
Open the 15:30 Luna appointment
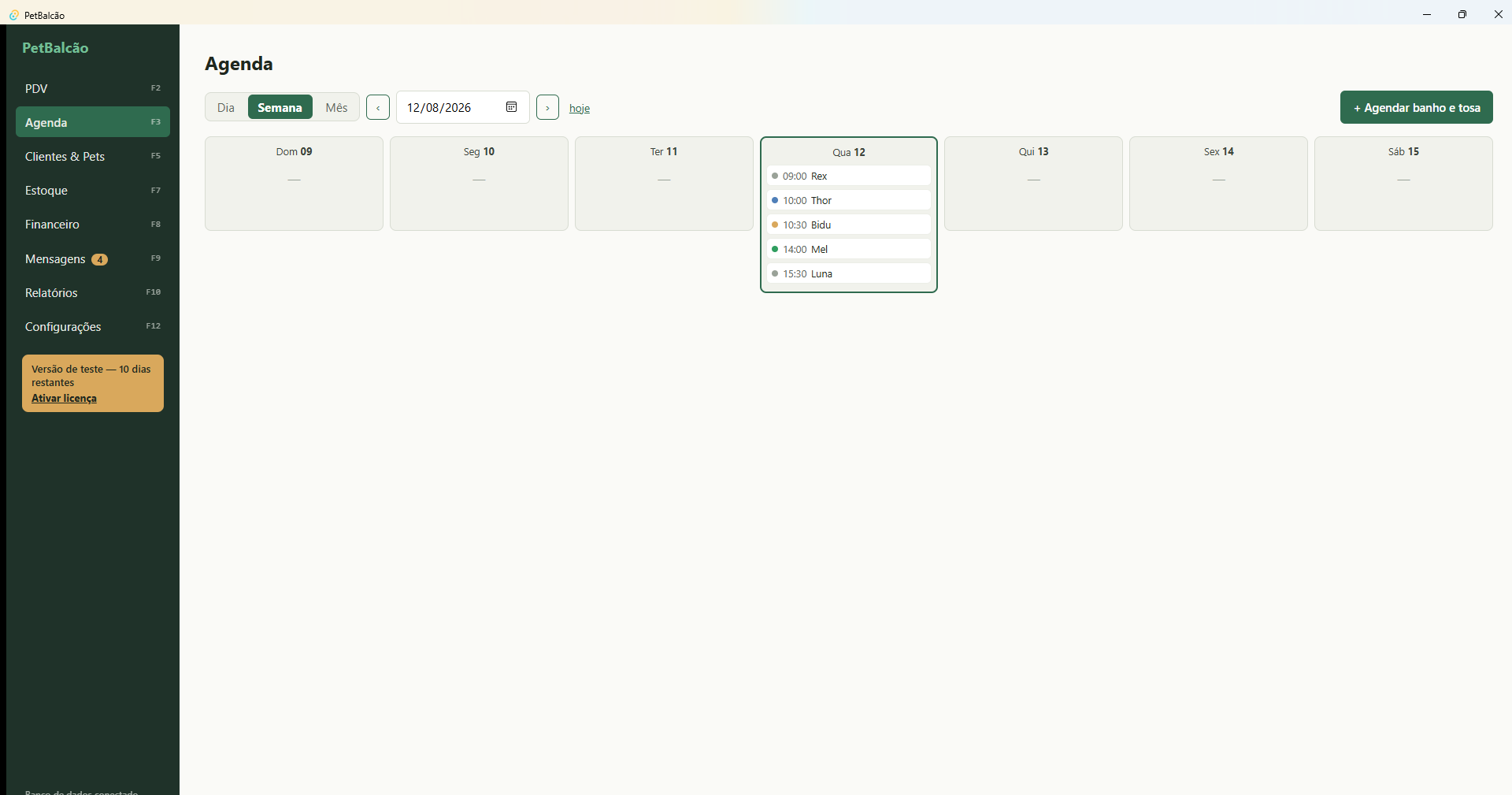[x=848, y=273]
